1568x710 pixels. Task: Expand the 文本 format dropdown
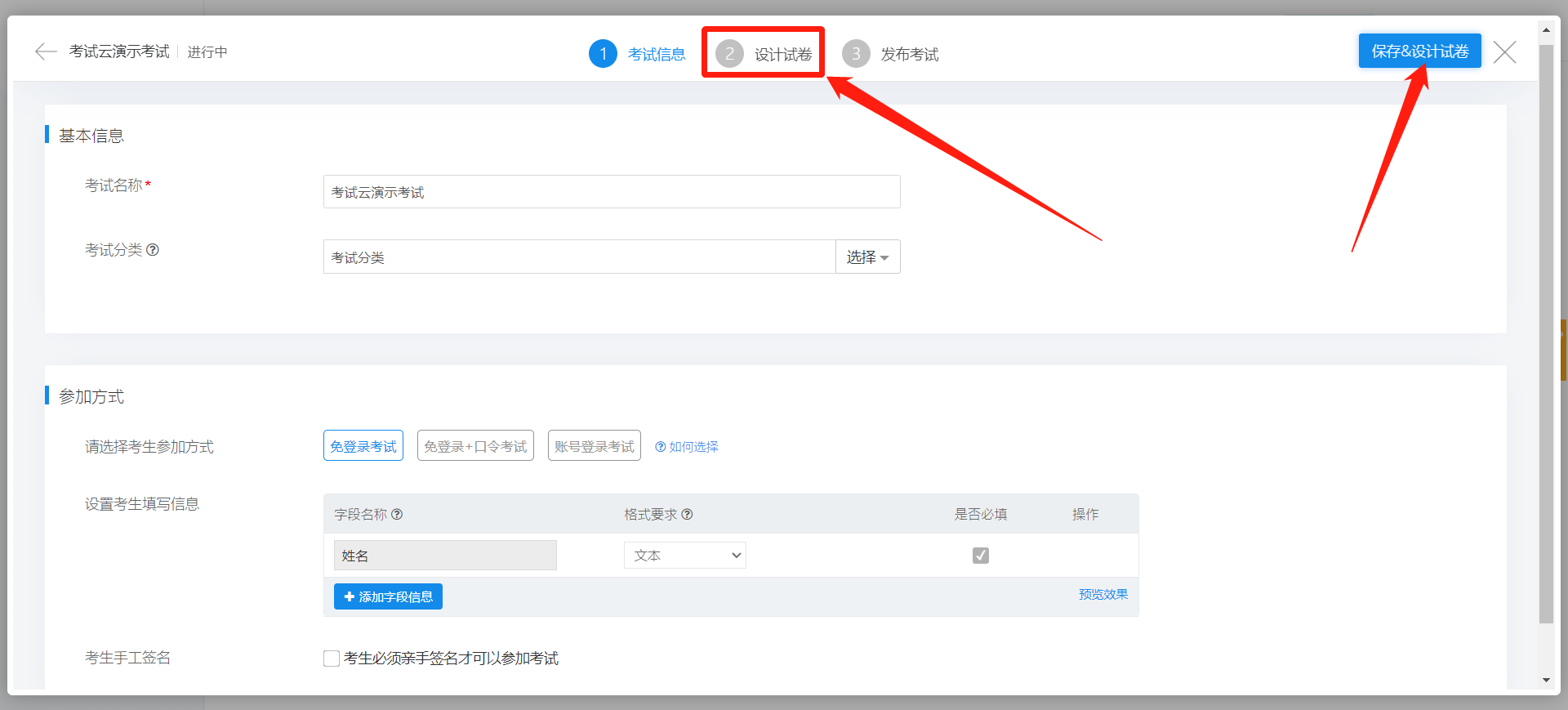(684, 556)
